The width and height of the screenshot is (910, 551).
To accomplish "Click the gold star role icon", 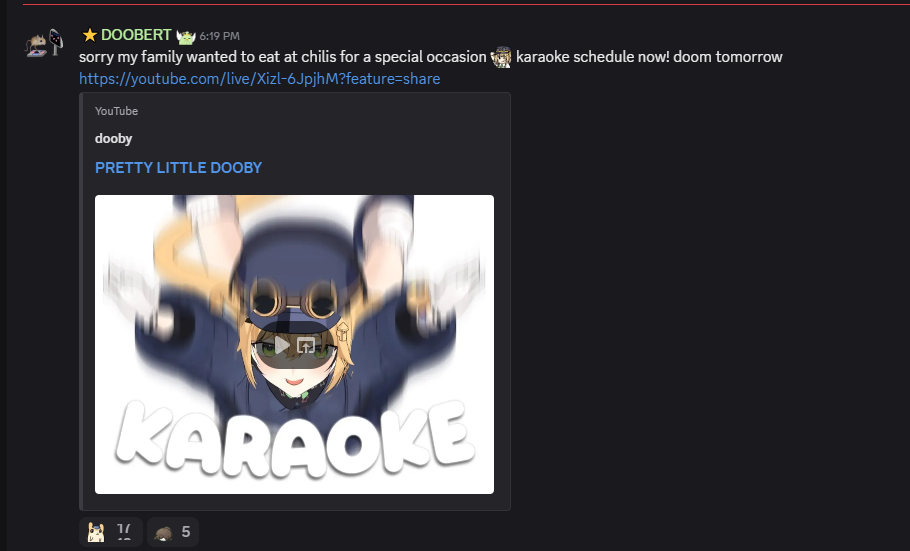I will point(89,35).
